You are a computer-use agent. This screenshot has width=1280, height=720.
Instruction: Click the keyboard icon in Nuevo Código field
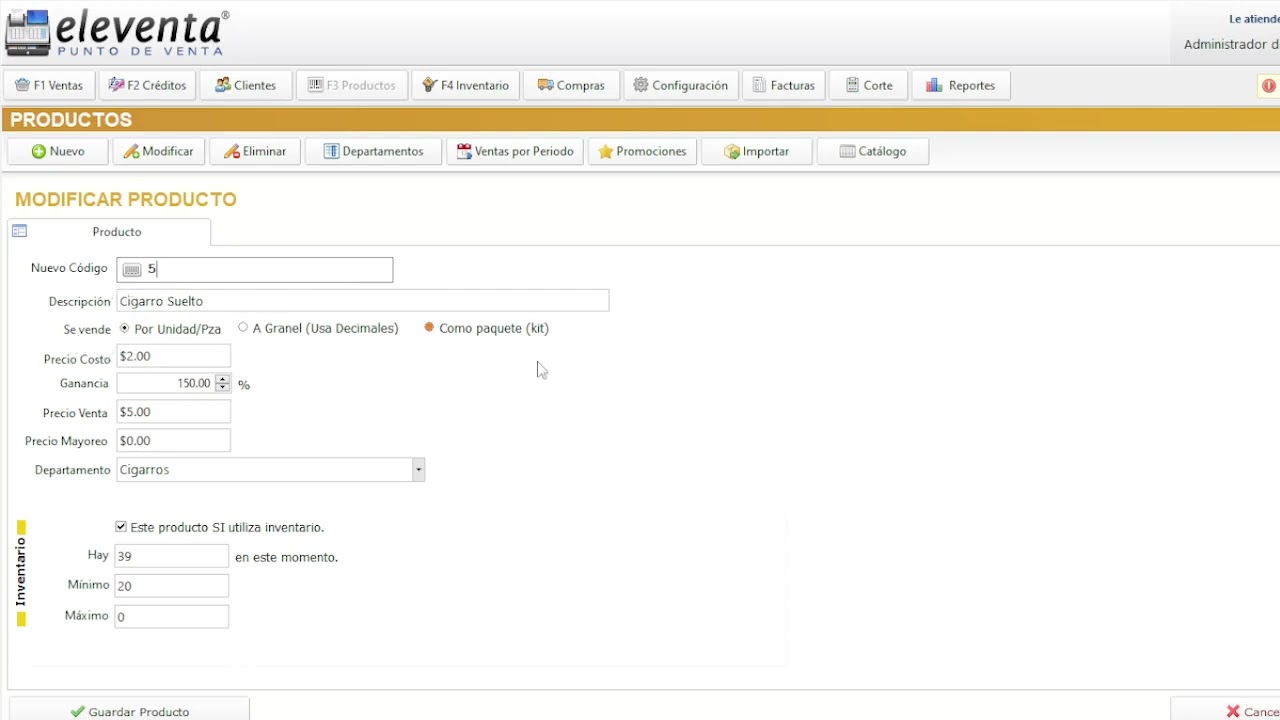click(131, 270)
